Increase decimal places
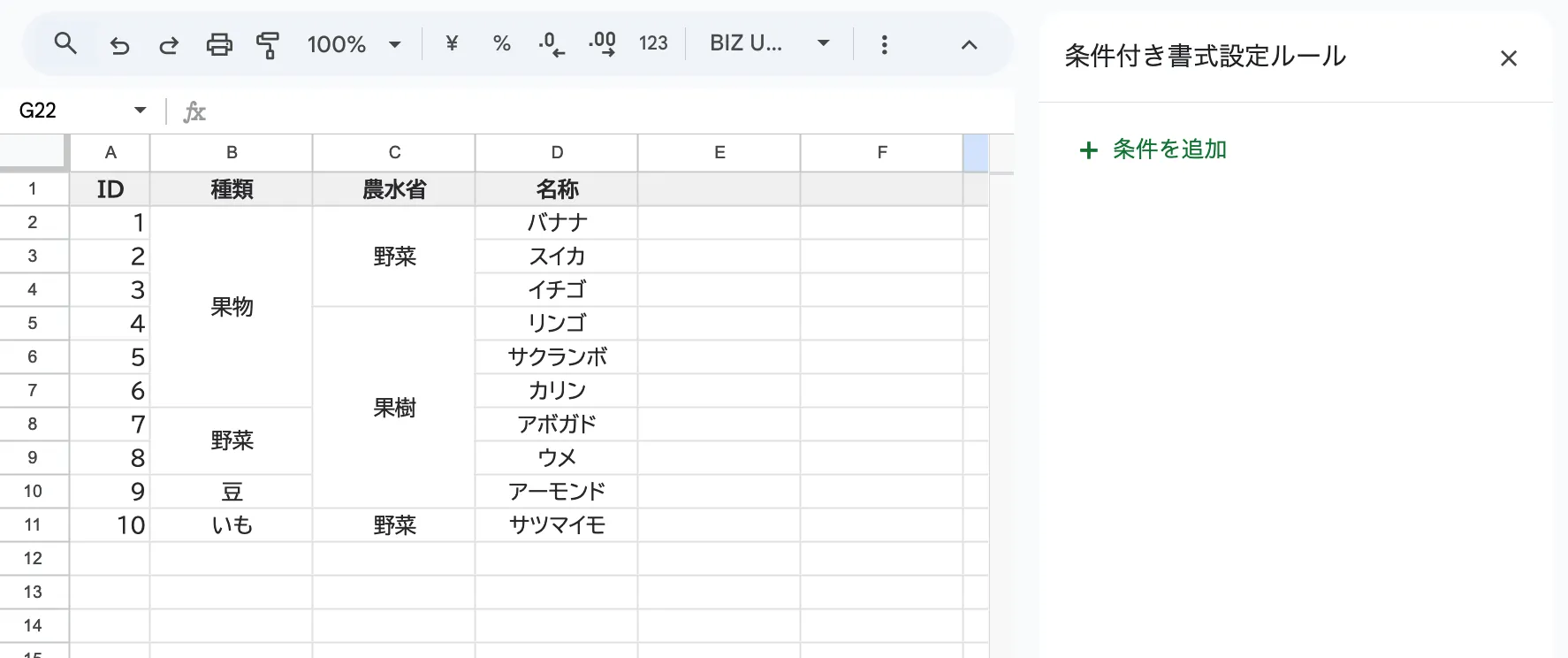This screenshot has height=658, width=1568. (x=602, y=43)
